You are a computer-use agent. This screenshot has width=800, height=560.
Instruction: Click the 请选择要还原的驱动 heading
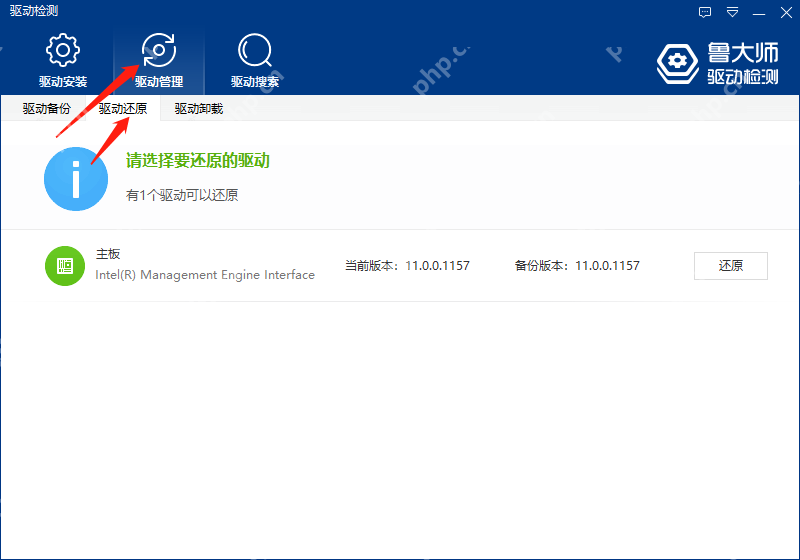tap(198, 161)
